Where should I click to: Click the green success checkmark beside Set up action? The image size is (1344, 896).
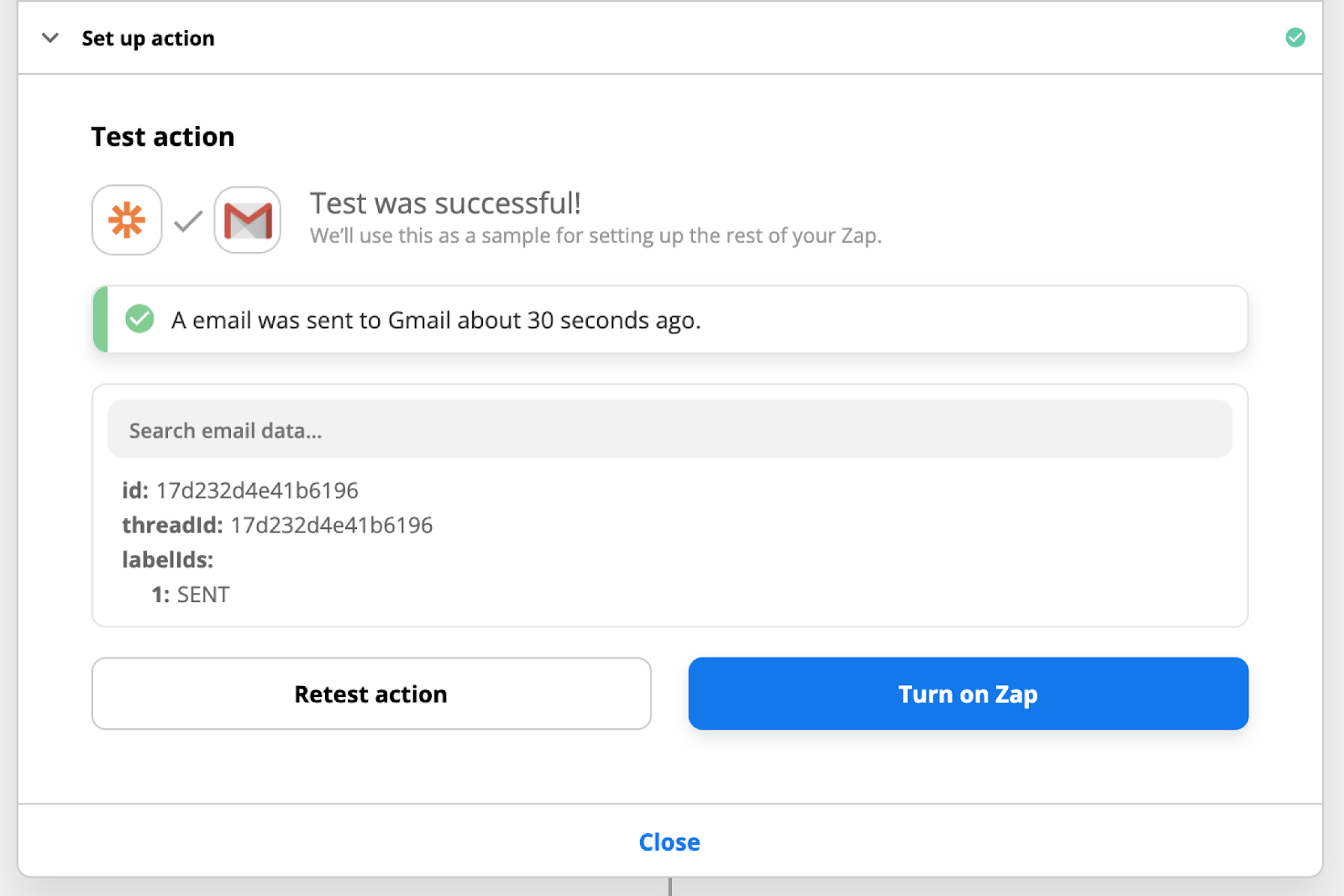pyautogui.click(x=1295, y=38)
